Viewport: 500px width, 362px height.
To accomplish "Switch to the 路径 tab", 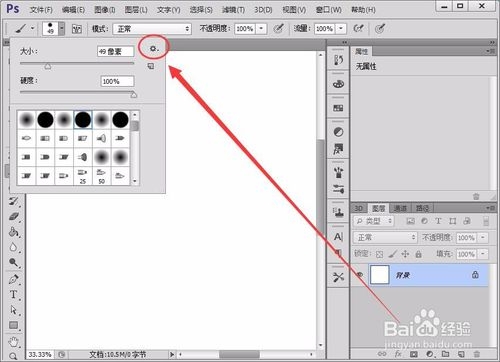I will (x=422, y=208).
